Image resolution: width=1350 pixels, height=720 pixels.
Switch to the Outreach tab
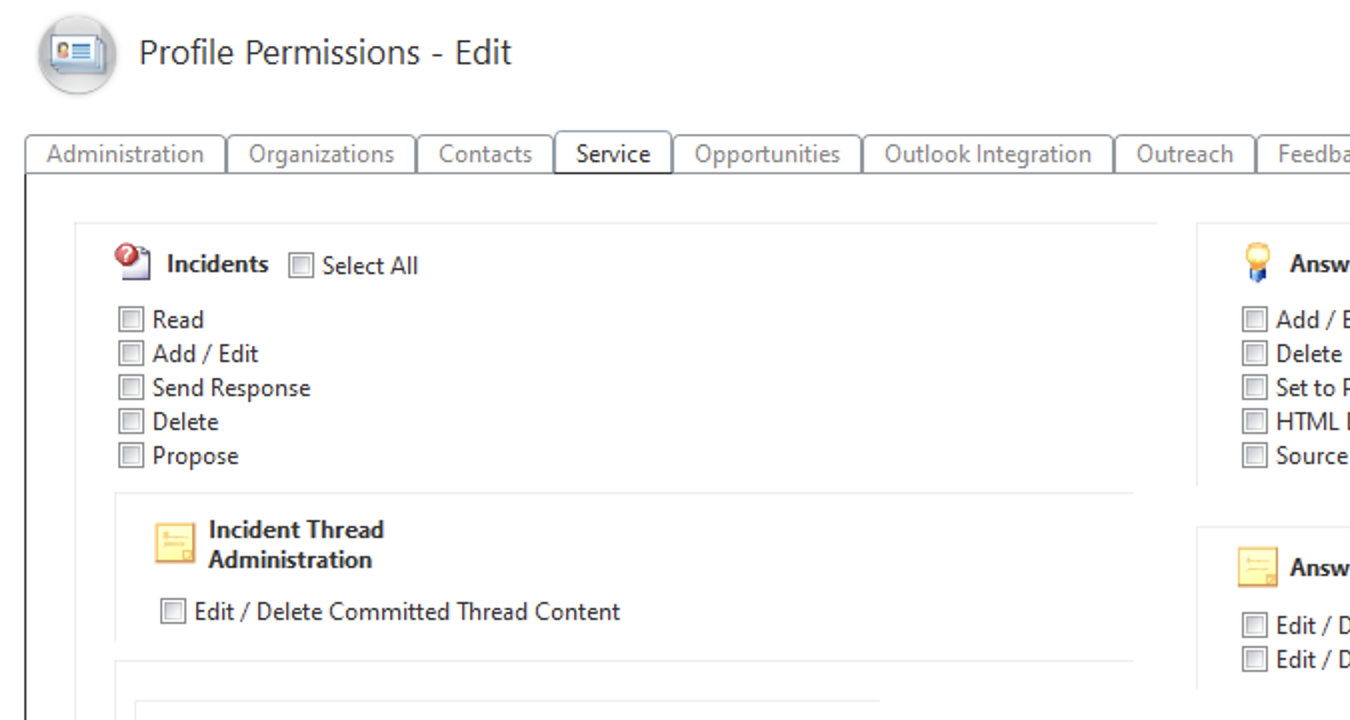(1184, 154)
